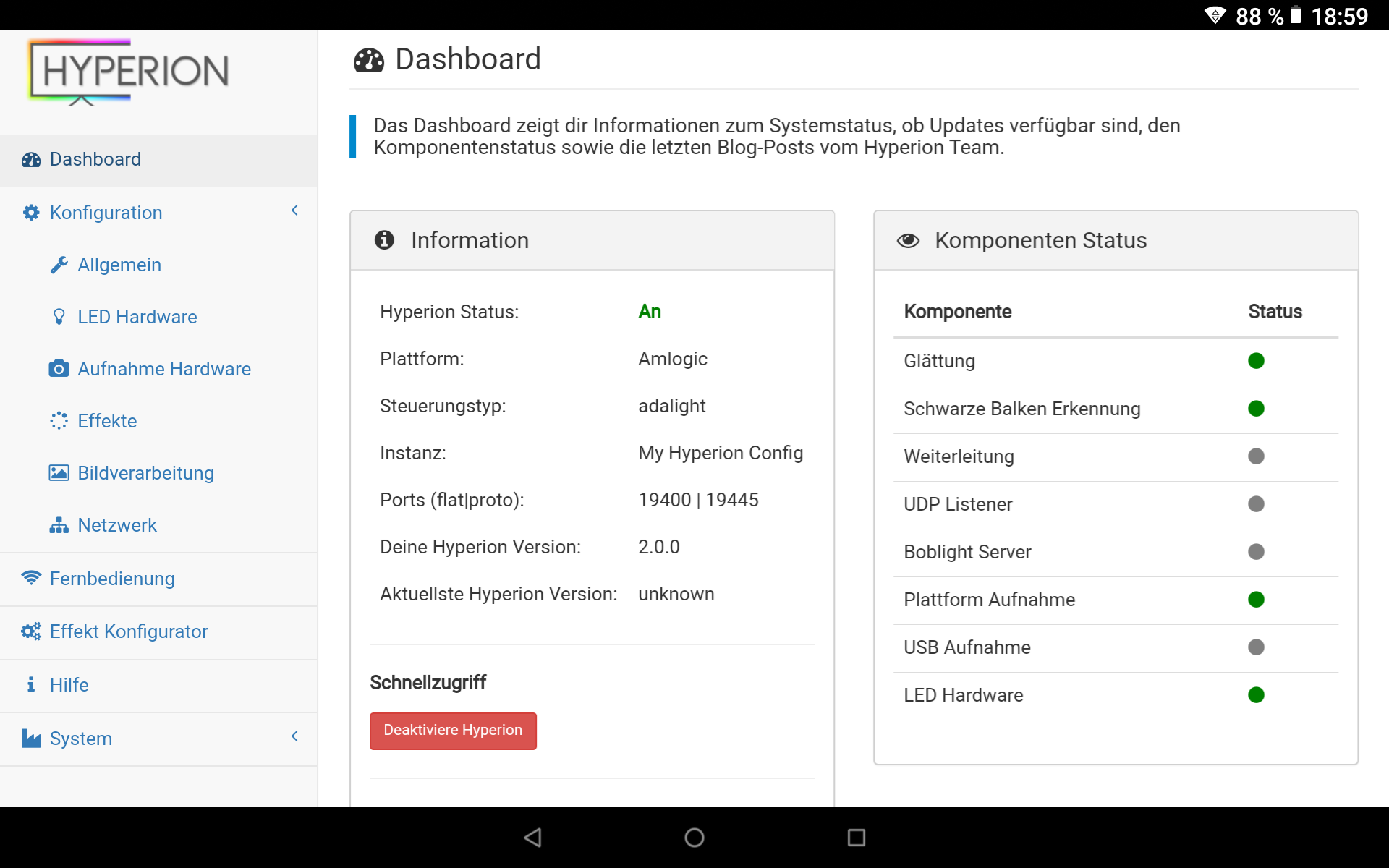Expand the System menu chevron

click(x=294, y=736)
